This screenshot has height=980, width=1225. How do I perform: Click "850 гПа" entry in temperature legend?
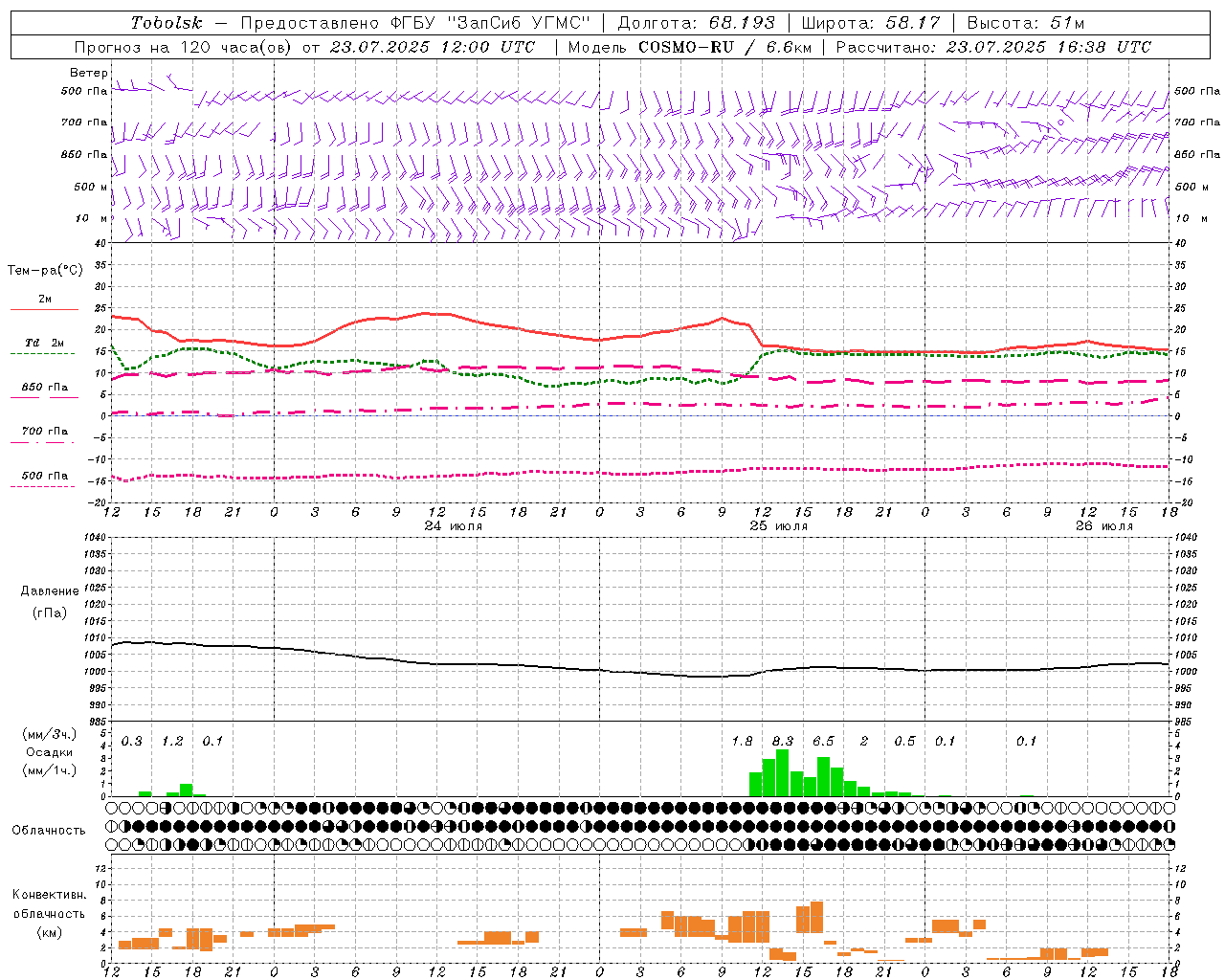44,388
